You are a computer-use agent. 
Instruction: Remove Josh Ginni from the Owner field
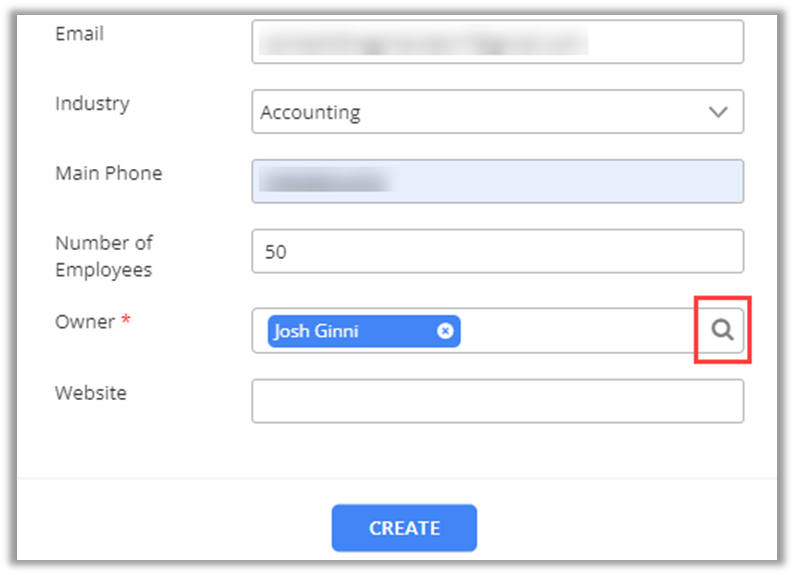point(445,331)
